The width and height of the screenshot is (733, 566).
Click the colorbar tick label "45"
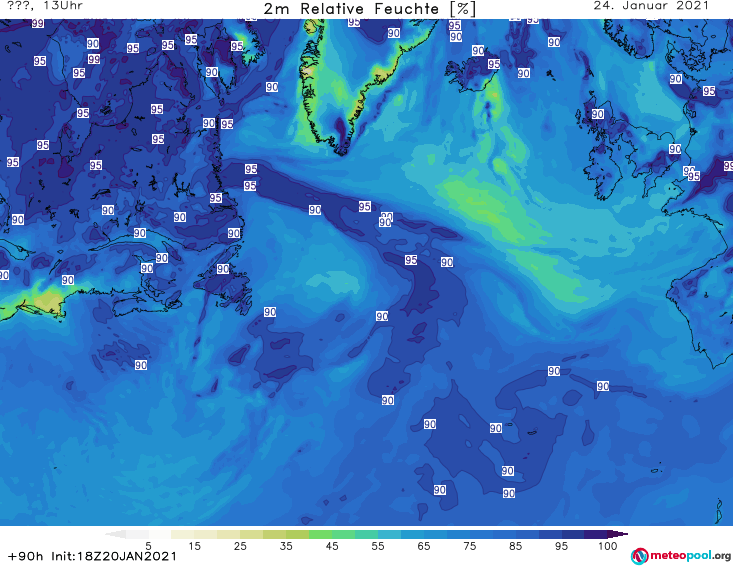point(332,546)
